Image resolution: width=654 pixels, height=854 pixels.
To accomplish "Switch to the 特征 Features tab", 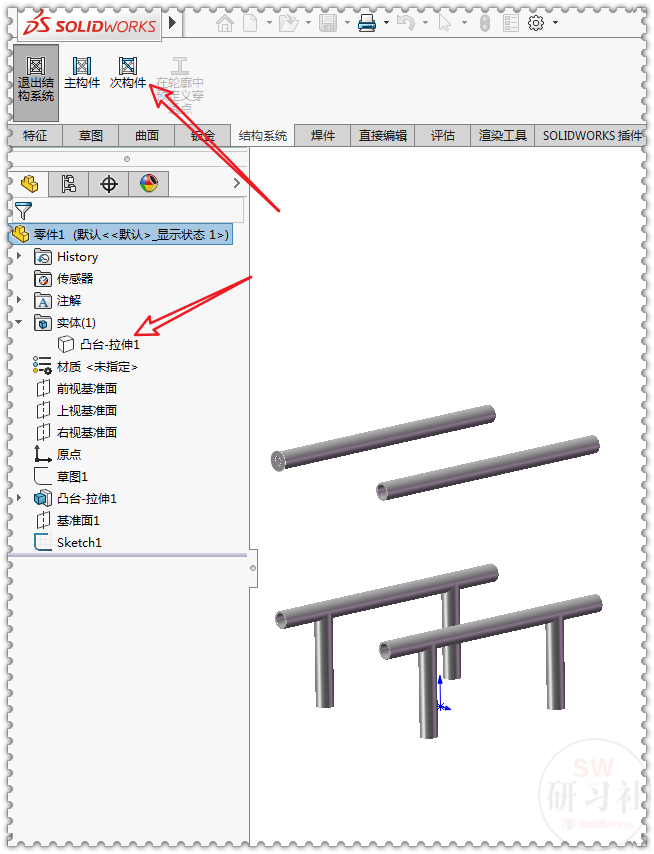I will coord(35,136).
